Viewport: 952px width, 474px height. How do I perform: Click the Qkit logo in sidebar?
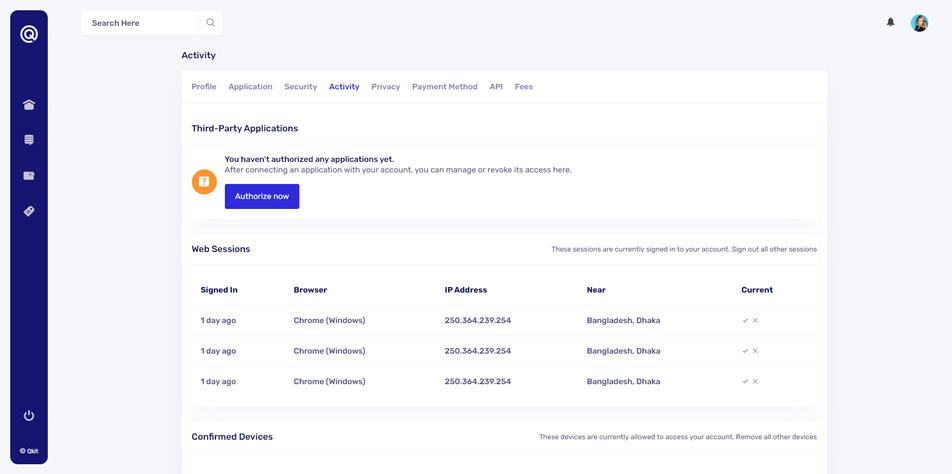(29, 34)
